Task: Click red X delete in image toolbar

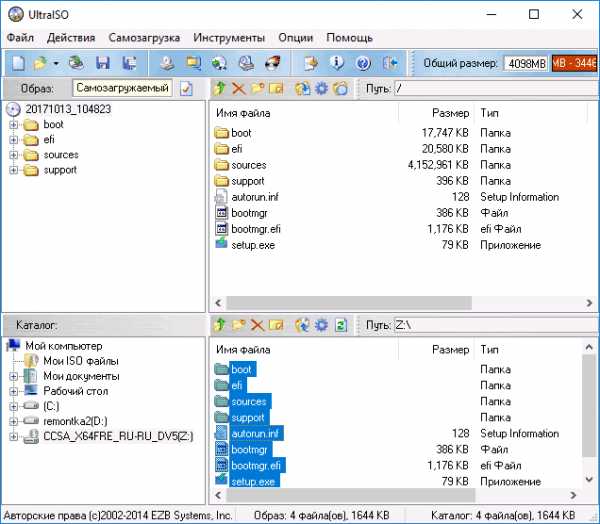Action: coord(239,89)
